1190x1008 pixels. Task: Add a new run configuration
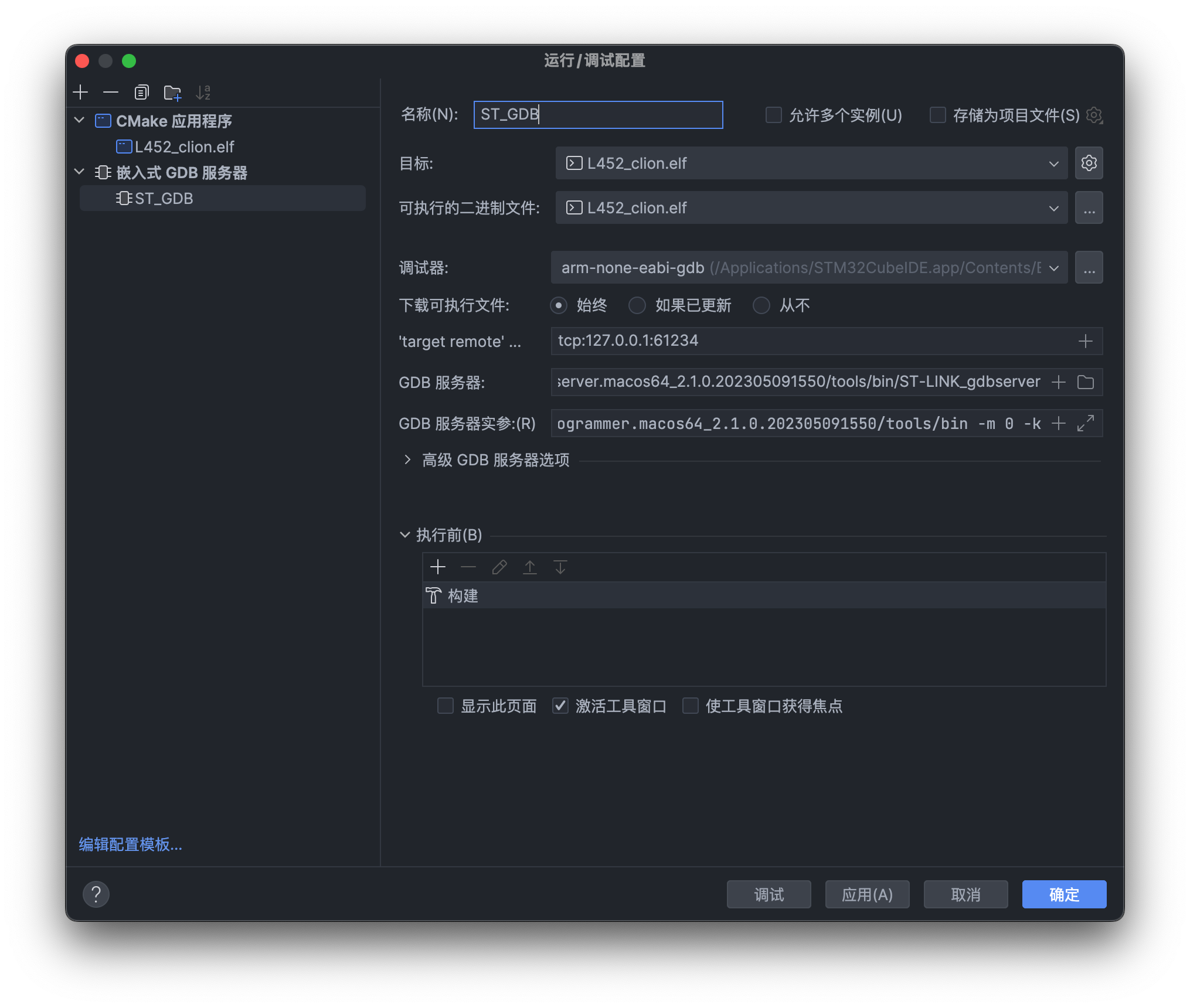coord(80,92)
